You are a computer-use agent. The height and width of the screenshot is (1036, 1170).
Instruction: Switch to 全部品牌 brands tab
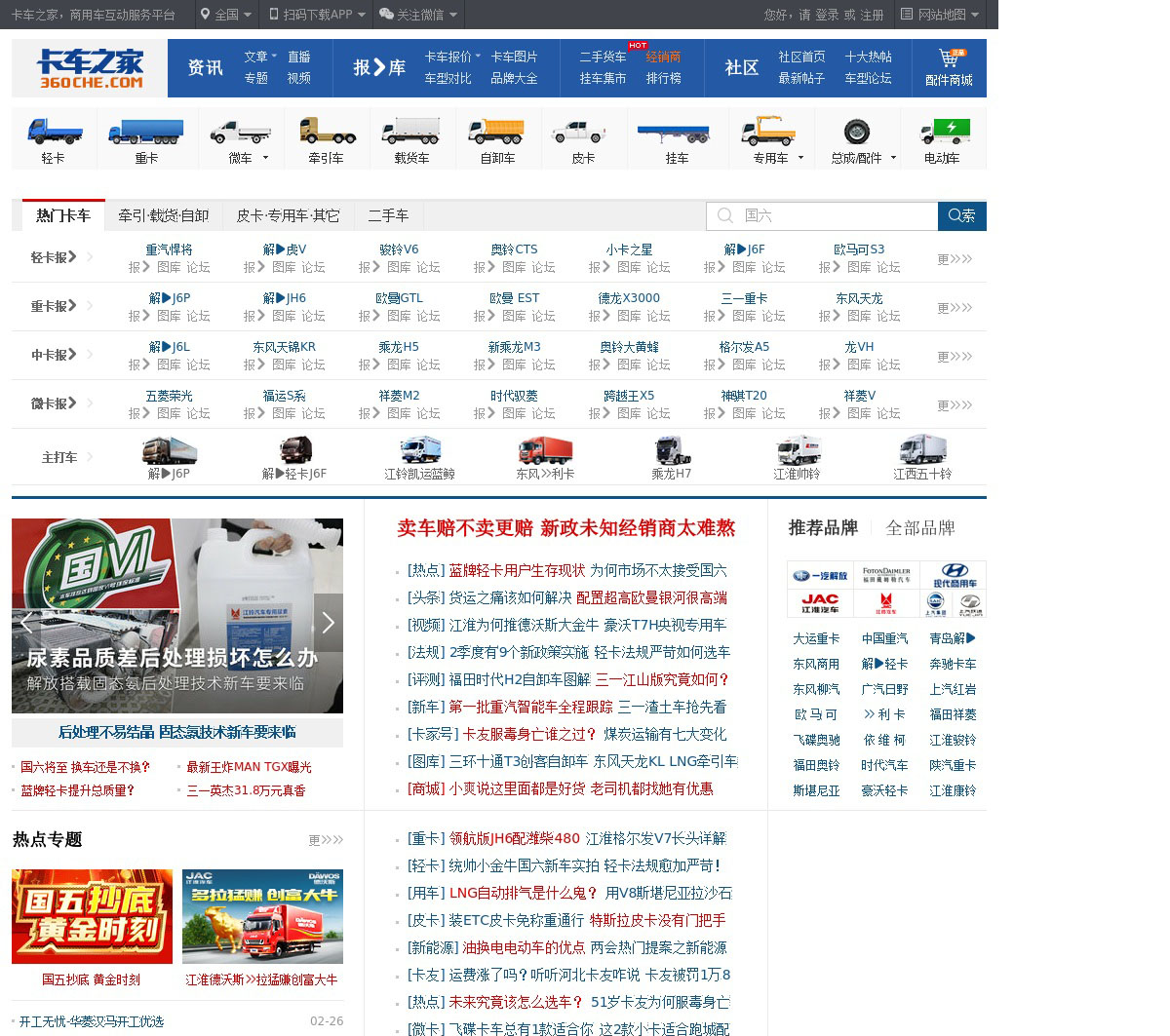(x=920, y=528)
